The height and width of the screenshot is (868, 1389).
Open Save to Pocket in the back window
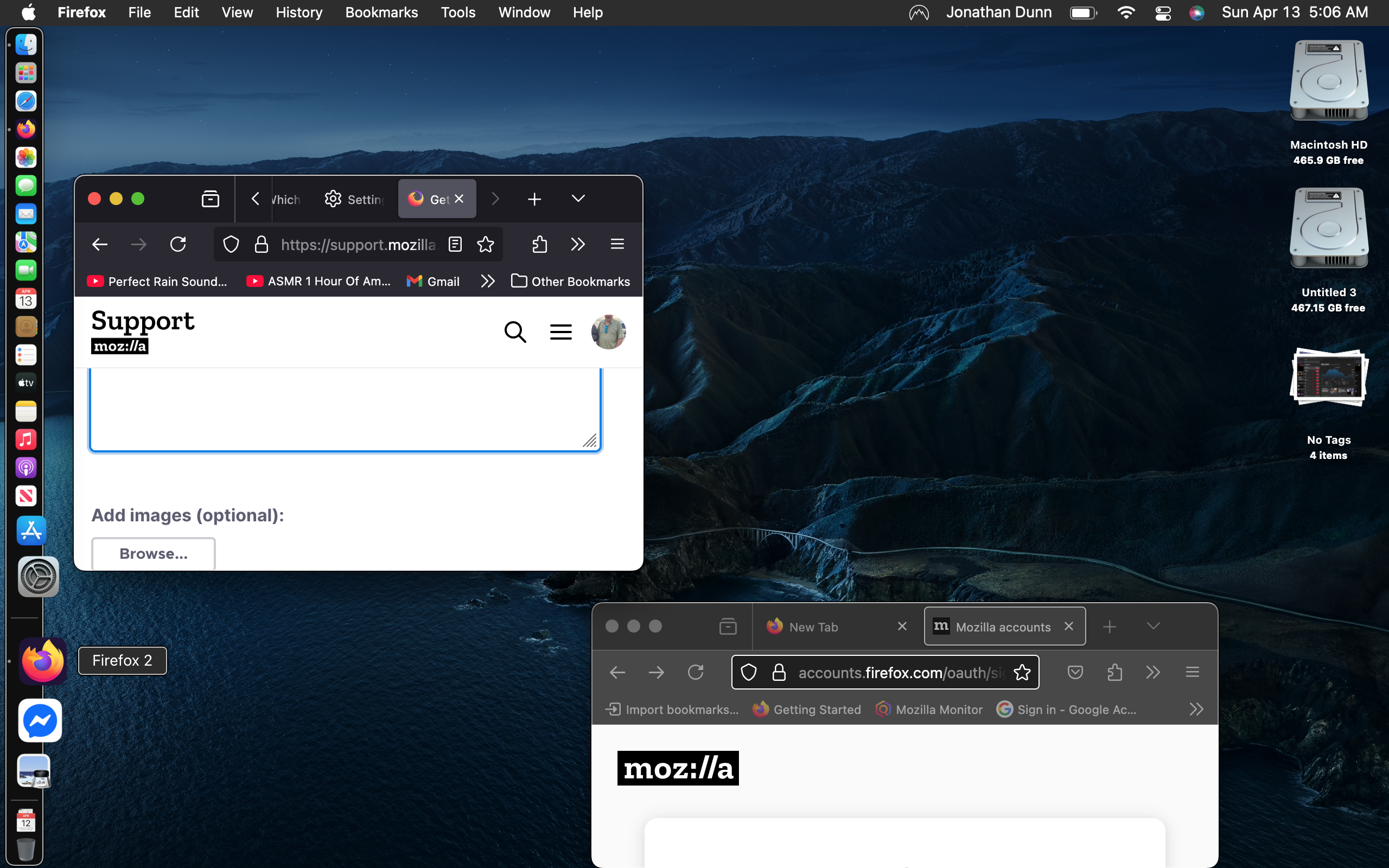pos(1075,672)
